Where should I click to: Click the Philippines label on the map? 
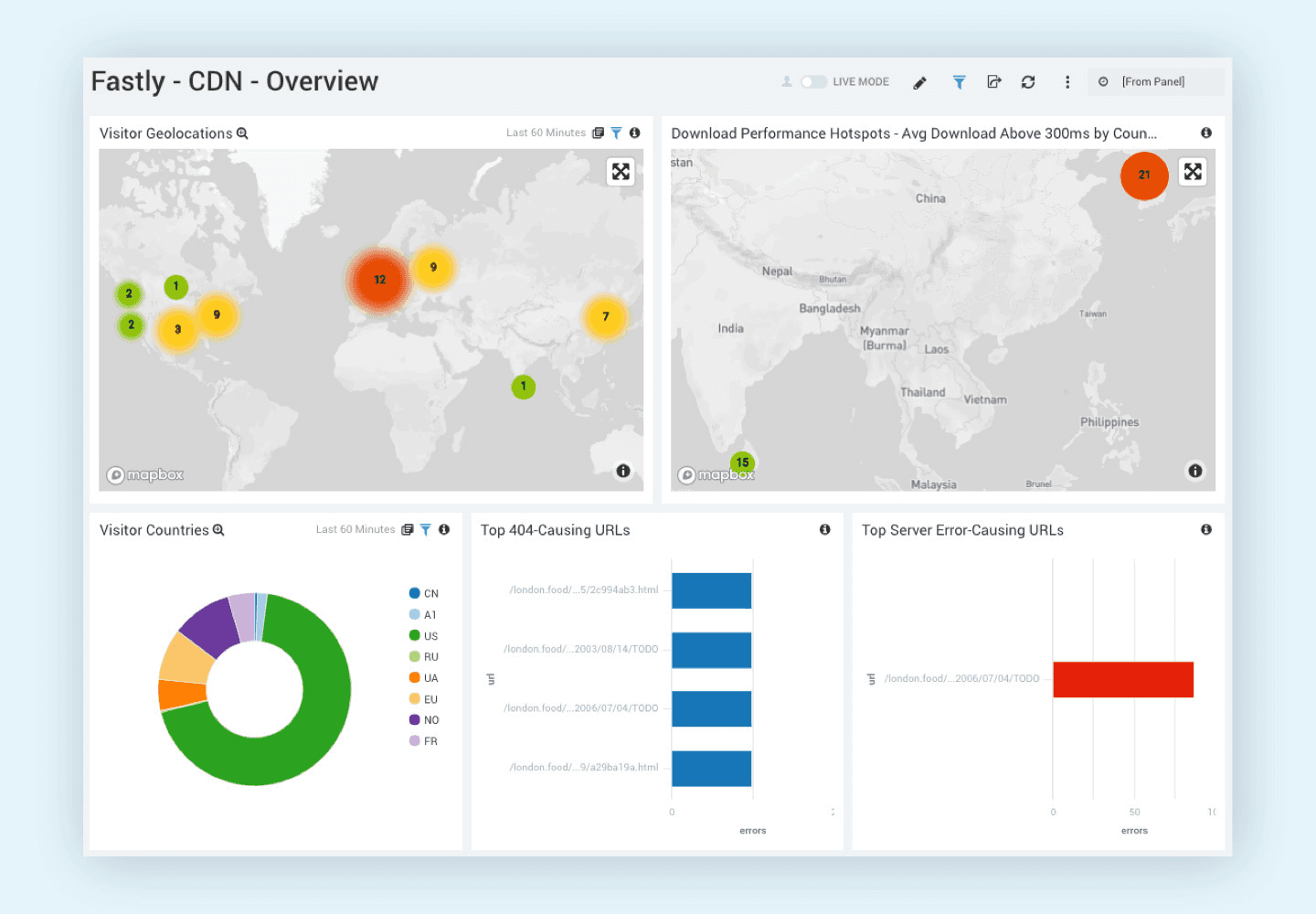[1109, 422]
